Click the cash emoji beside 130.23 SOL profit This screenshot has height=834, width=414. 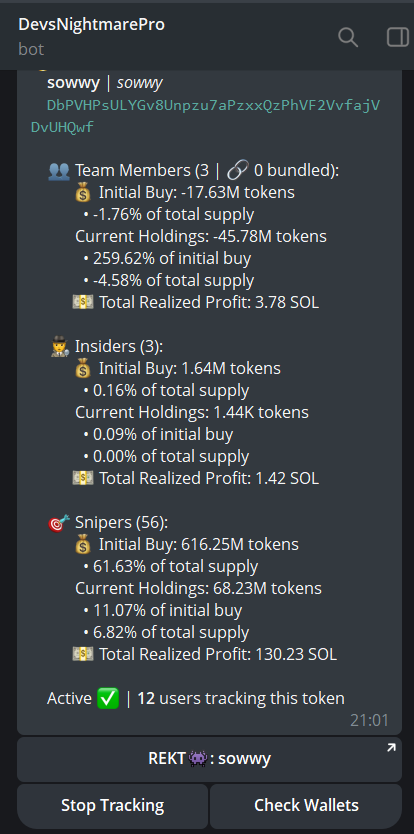coord(83,654)
